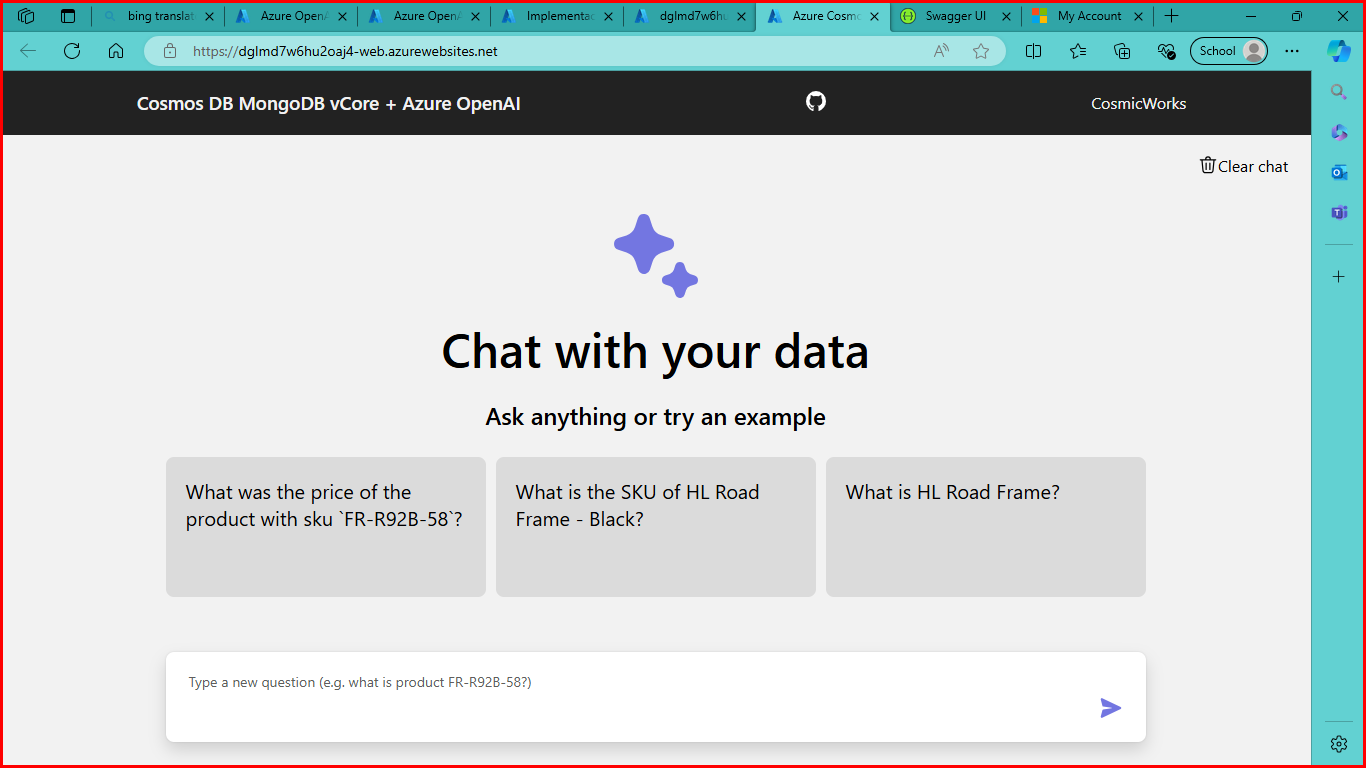This screenshot has width=1366, height=768.
Task: Open the tab actions menu
Action: [x=68, y=16]
